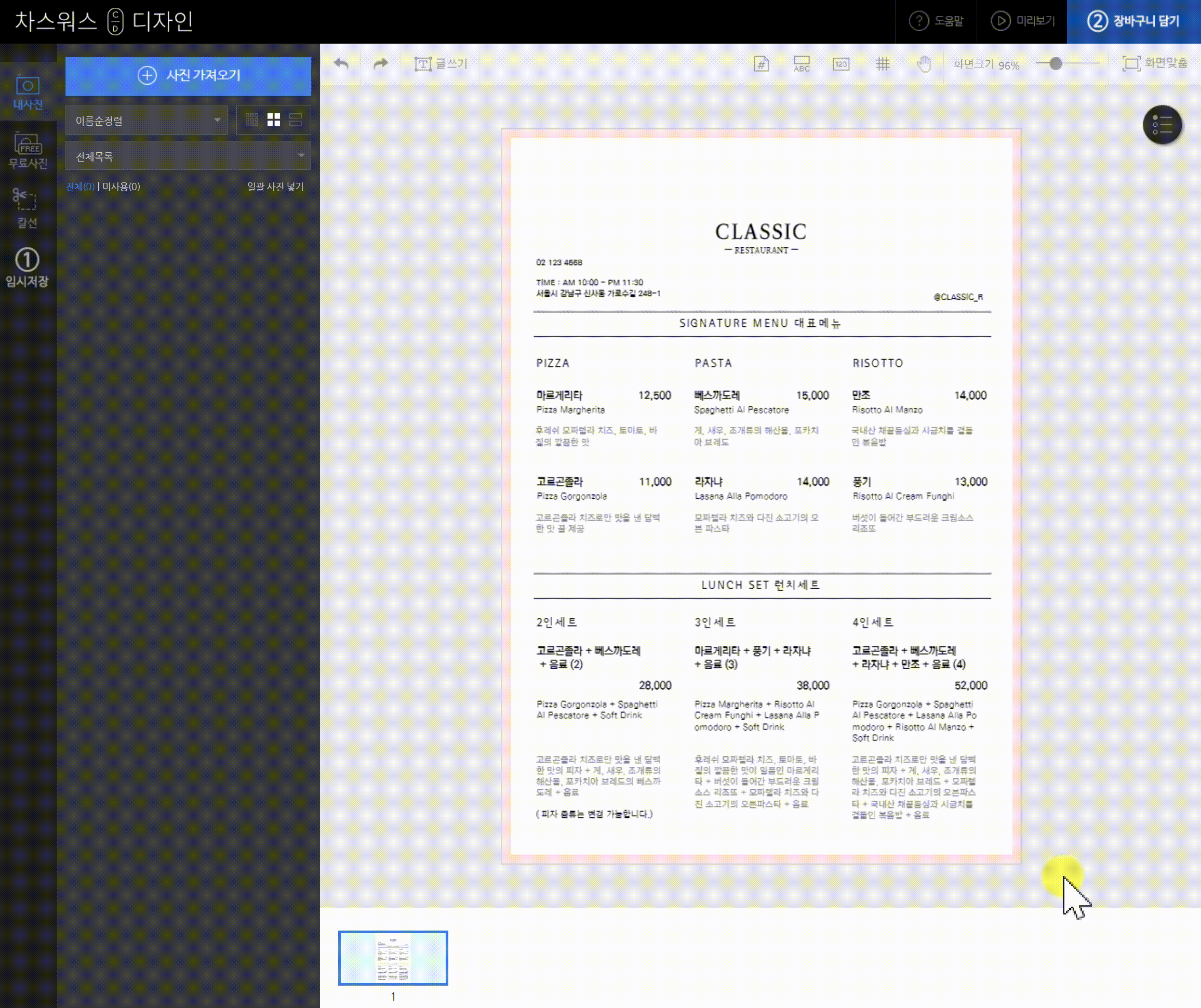Select the LUNCH SET 런치세트 heading

(760, 585)
